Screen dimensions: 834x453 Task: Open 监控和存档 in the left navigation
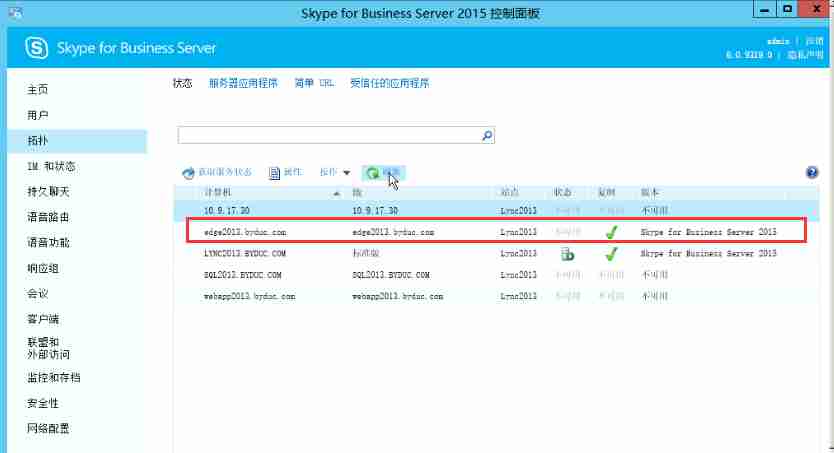[x=54, y=378]
